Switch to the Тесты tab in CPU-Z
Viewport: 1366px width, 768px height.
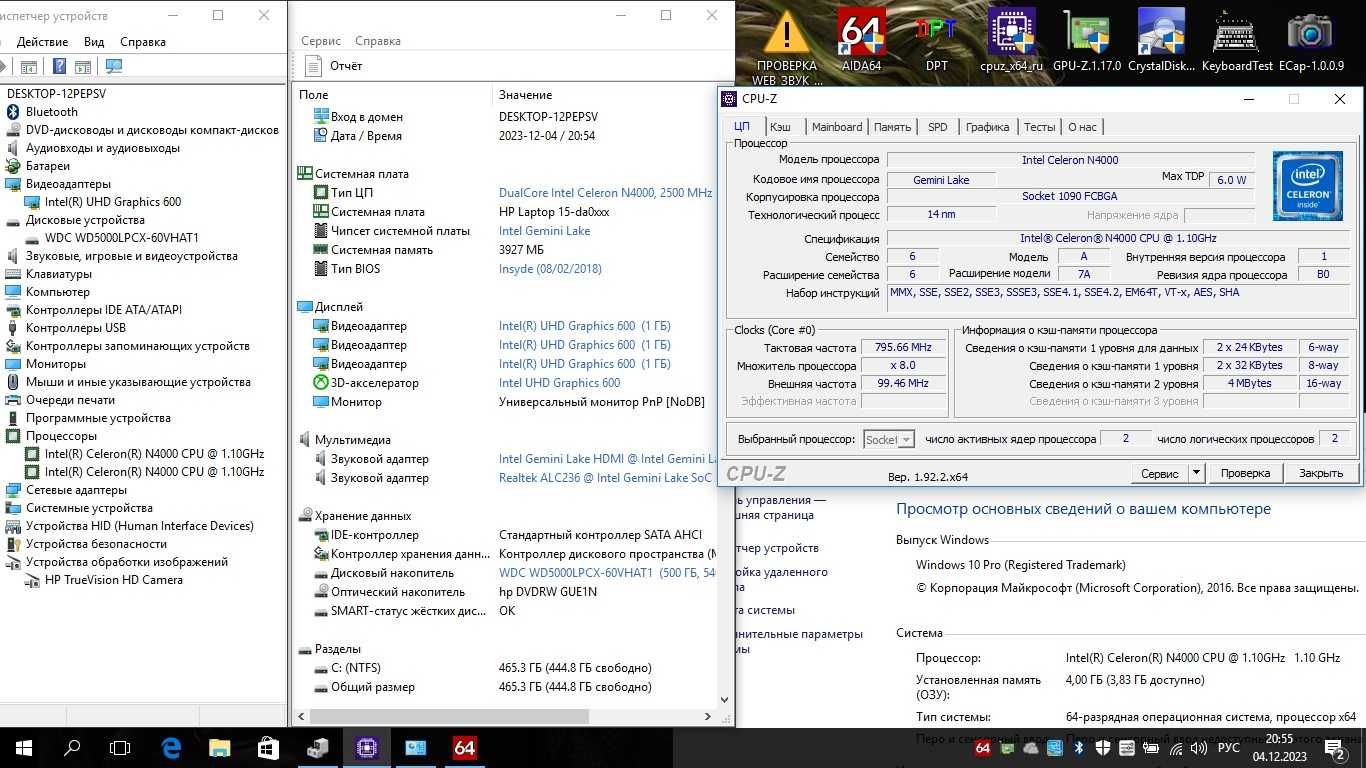(x=1039, y=127)
